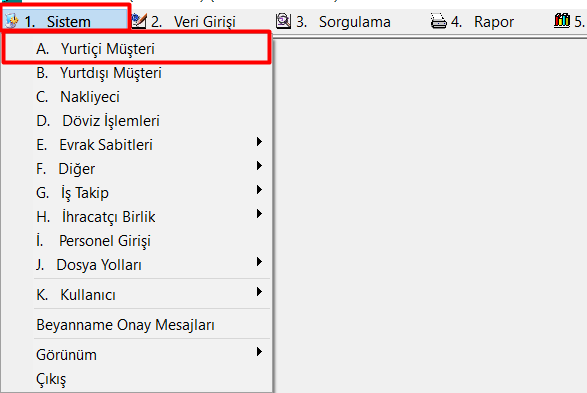Click the Rapor printer icon
587x393 pixels.
(x=438, y=21)
